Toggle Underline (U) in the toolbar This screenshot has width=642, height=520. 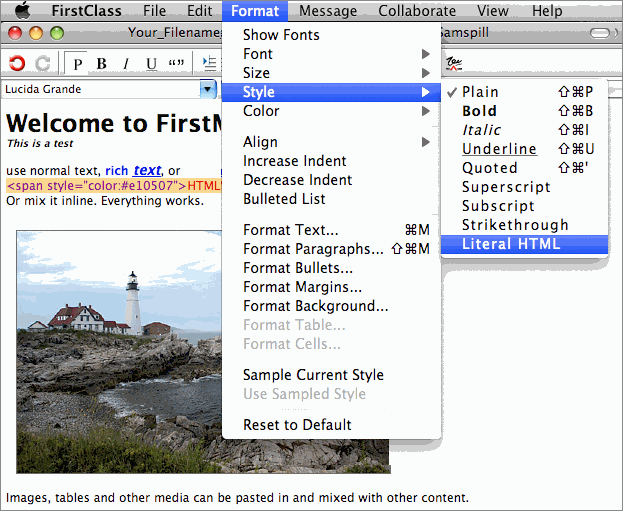coord(151,63)
